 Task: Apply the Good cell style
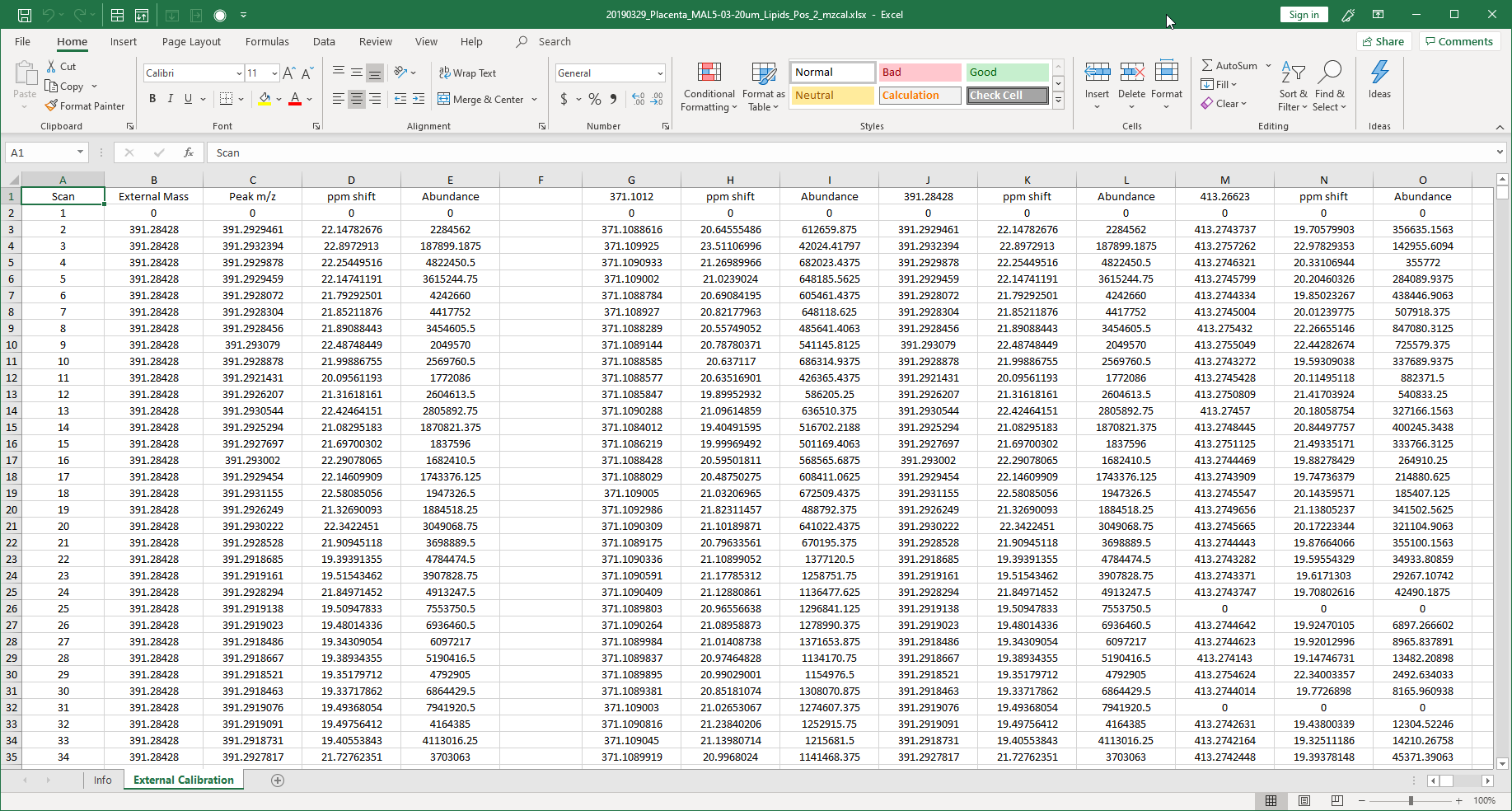1007,73
